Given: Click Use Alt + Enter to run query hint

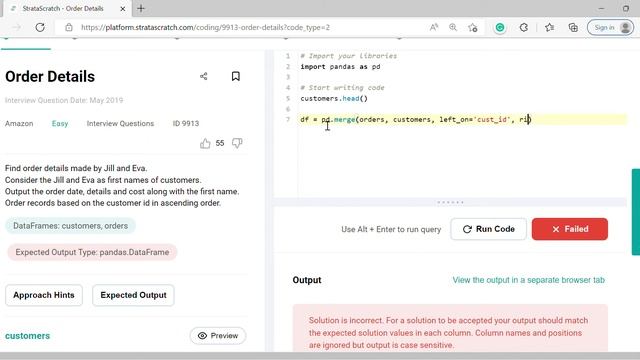Looking at the screenshot, I should tap(391, 229).
